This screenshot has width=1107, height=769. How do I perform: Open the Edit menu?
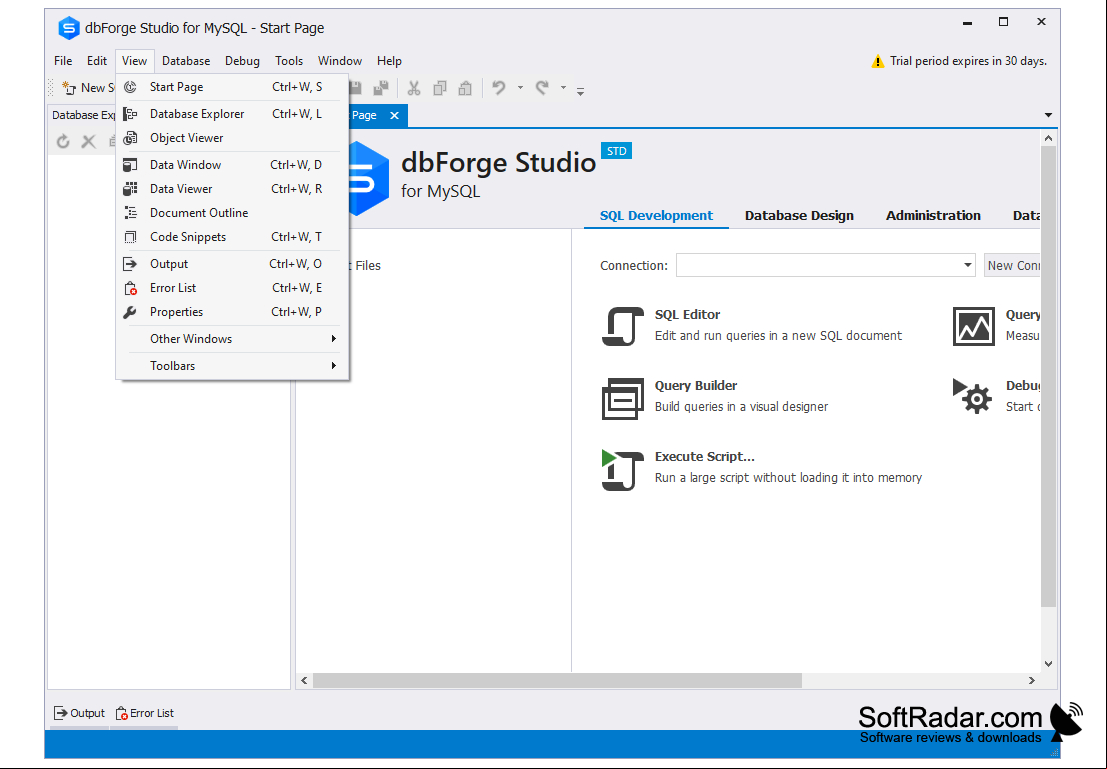tap(97, 61)
